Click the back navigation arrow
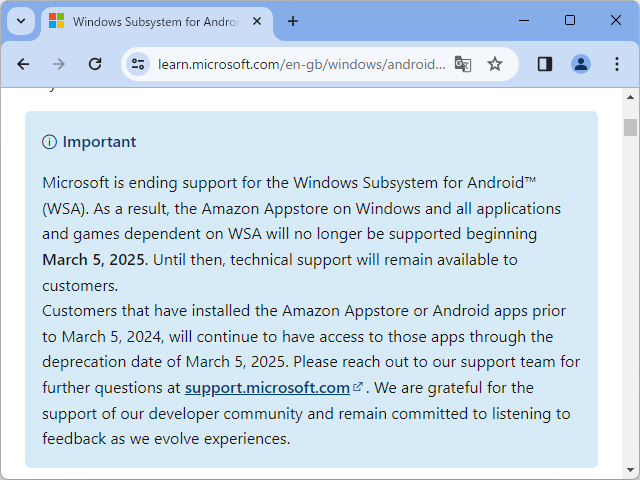The width and height of the screenshot is (640, 480). [23, 64]
